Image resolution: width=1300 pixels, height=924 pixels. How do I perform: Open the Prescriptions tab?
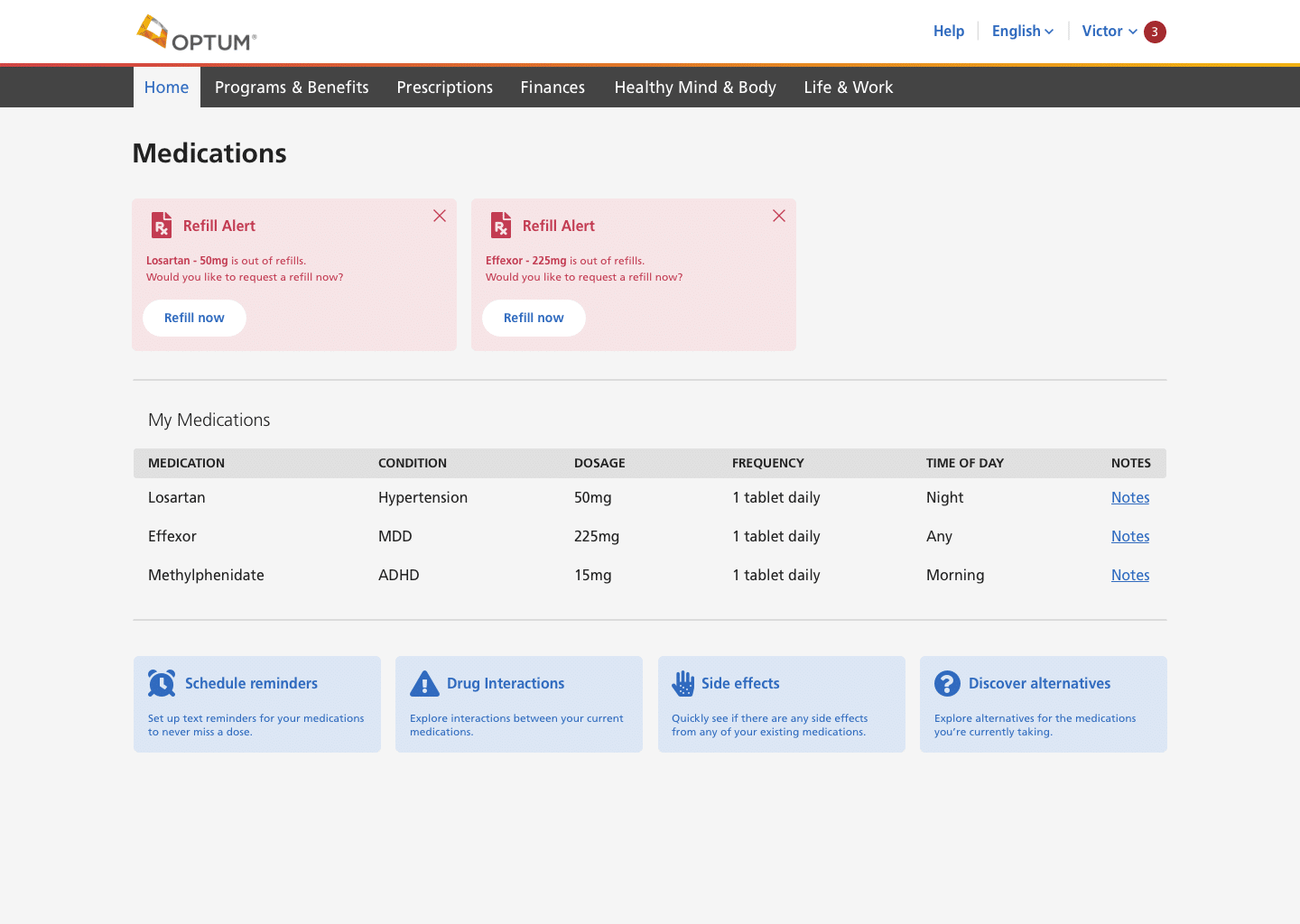point(444,88)
